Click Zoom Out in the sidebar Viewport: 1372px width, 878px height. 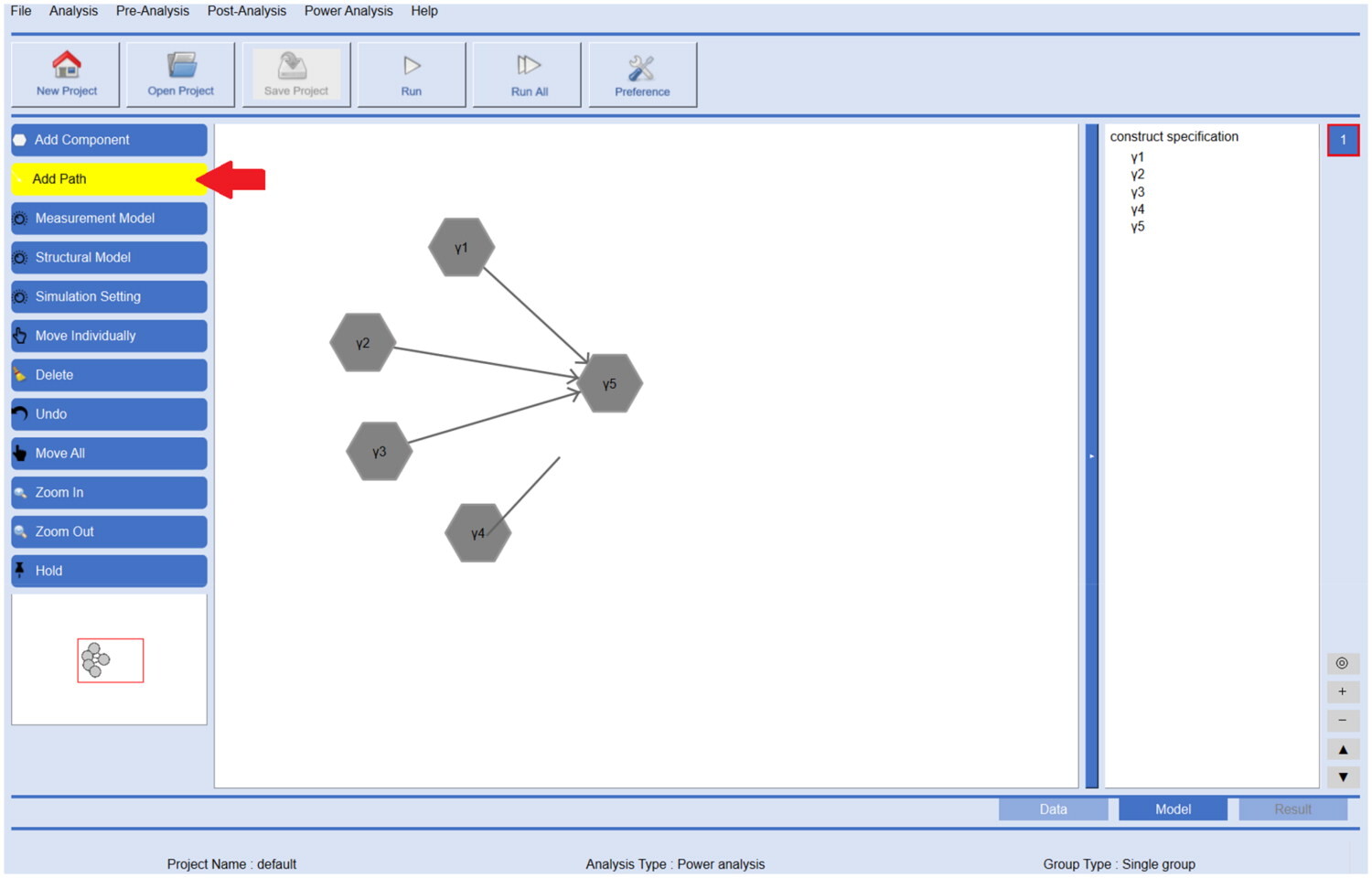(x=109, y=531)
